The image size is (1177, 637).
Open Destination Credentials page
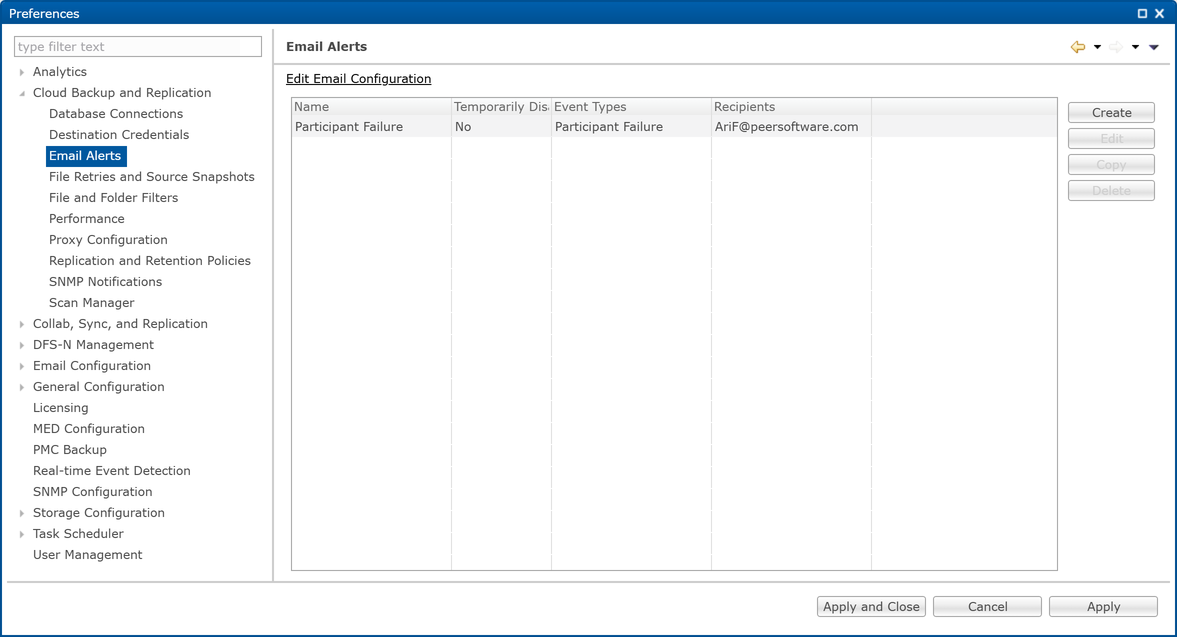coord(119,135)
